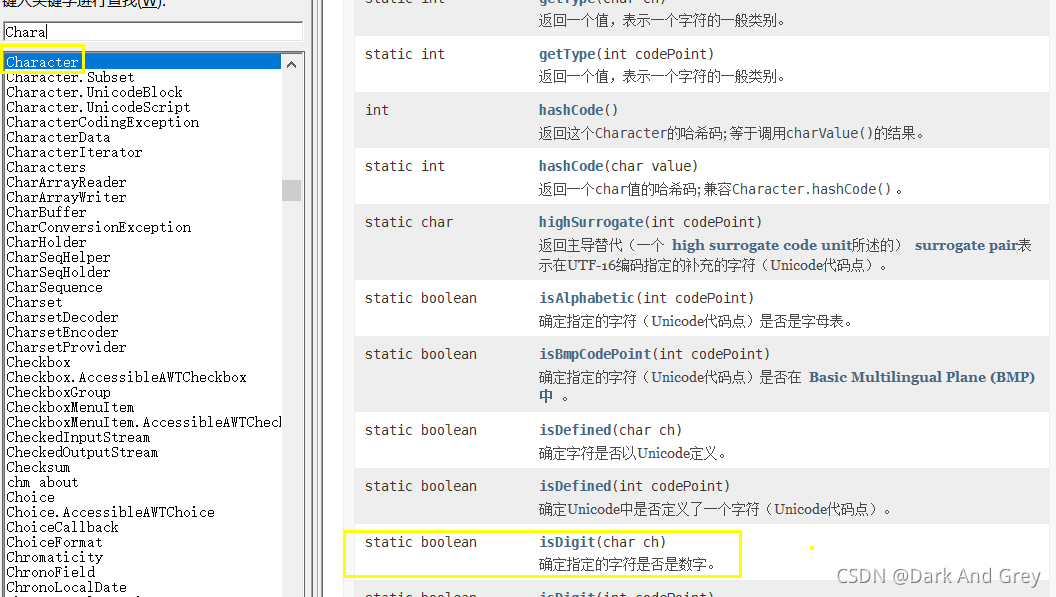Select CharSequence entry
The height and width of the screenshot is (597, 1056).
(x=54, y=287)
